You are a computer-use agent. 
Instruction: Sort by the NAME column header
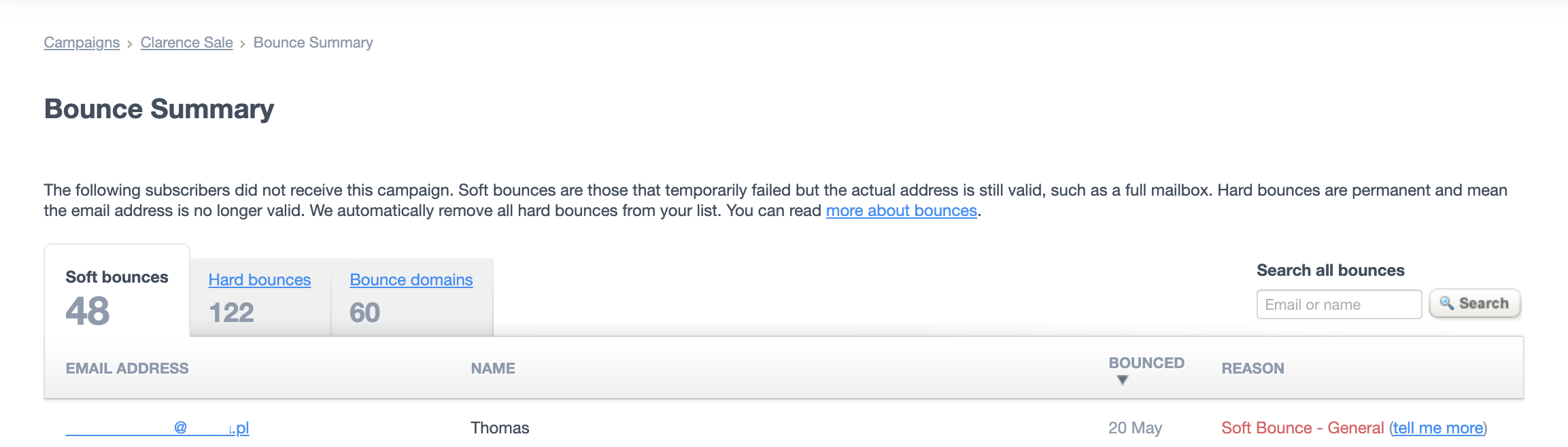coord(493,368)
